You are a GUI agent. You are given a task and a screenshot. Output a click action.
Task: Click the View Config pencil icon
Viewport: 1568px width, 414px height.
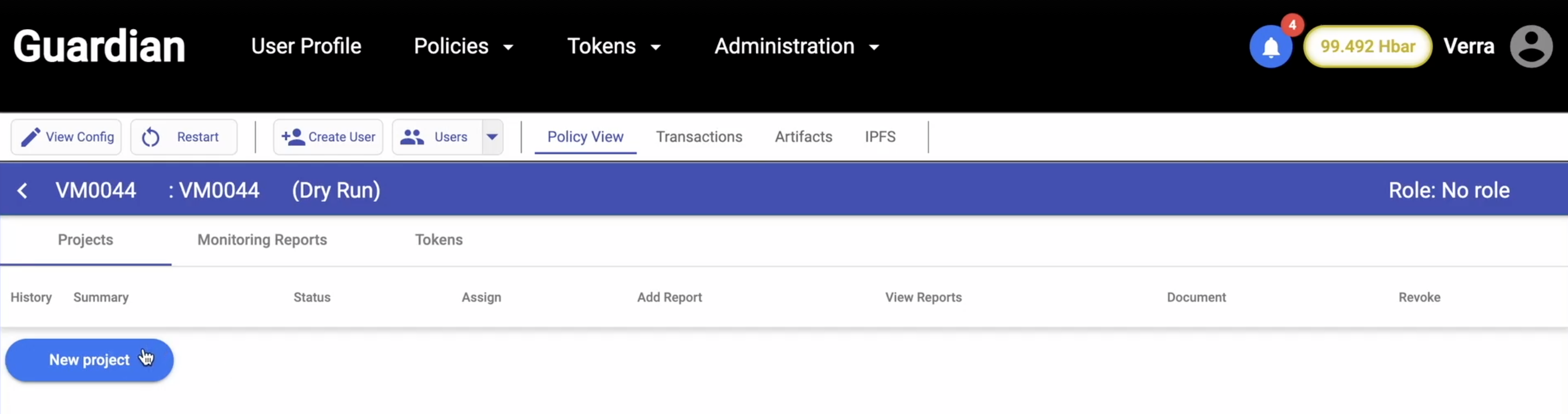[x=30, y=137]
